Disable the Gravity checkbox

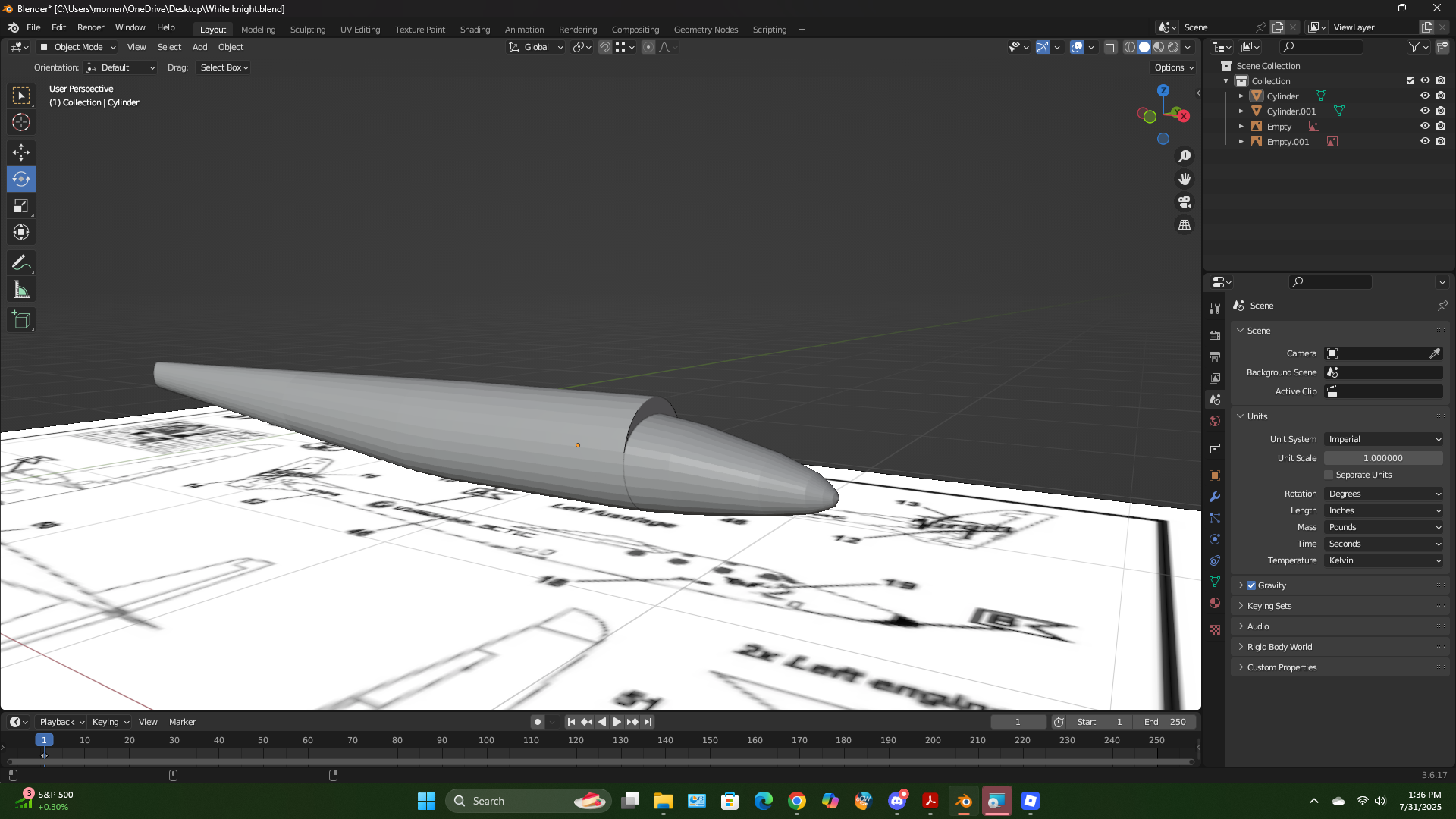(1251, 585)
